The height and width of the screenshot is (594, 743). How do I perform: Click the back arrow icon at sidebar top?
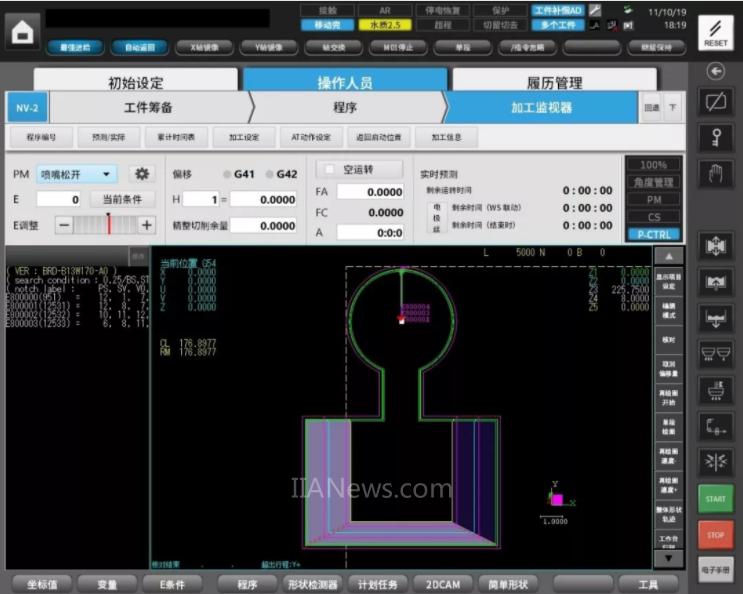click(x=715, y=71)
